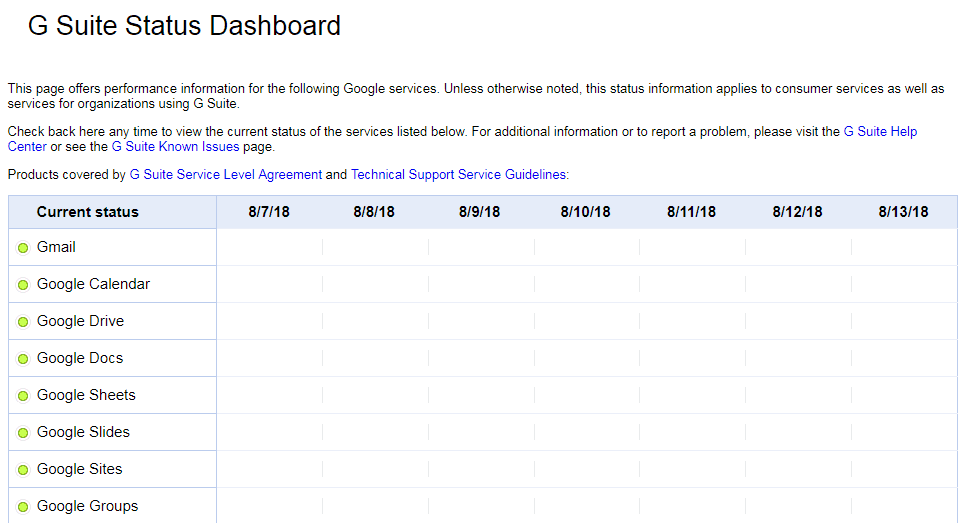Click the Google Sites service name
This screenshot has width=966, height=523.
[79, 469]
